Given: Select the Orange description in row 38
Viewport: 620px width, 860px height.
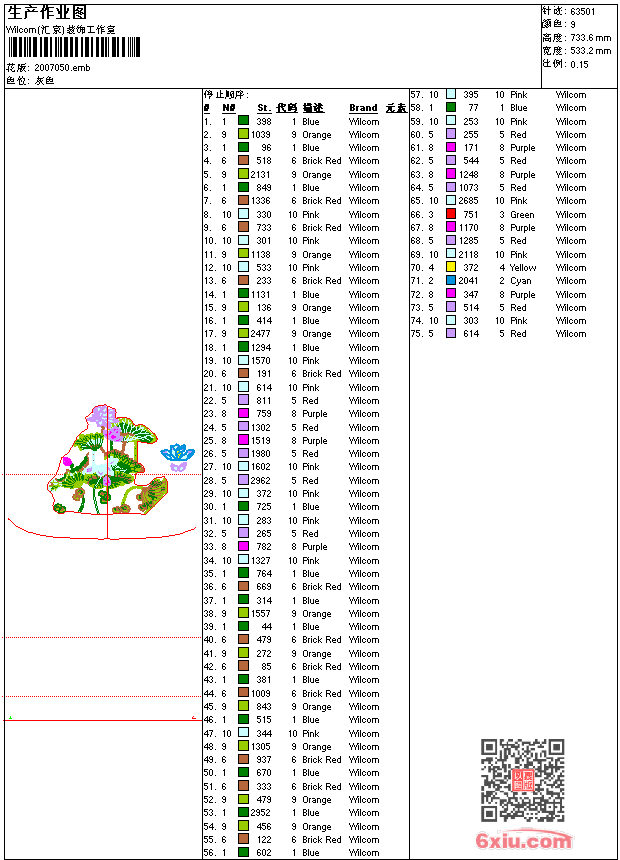Looking at the screenshot, I should pyautogui.click(x=317, y=614).
